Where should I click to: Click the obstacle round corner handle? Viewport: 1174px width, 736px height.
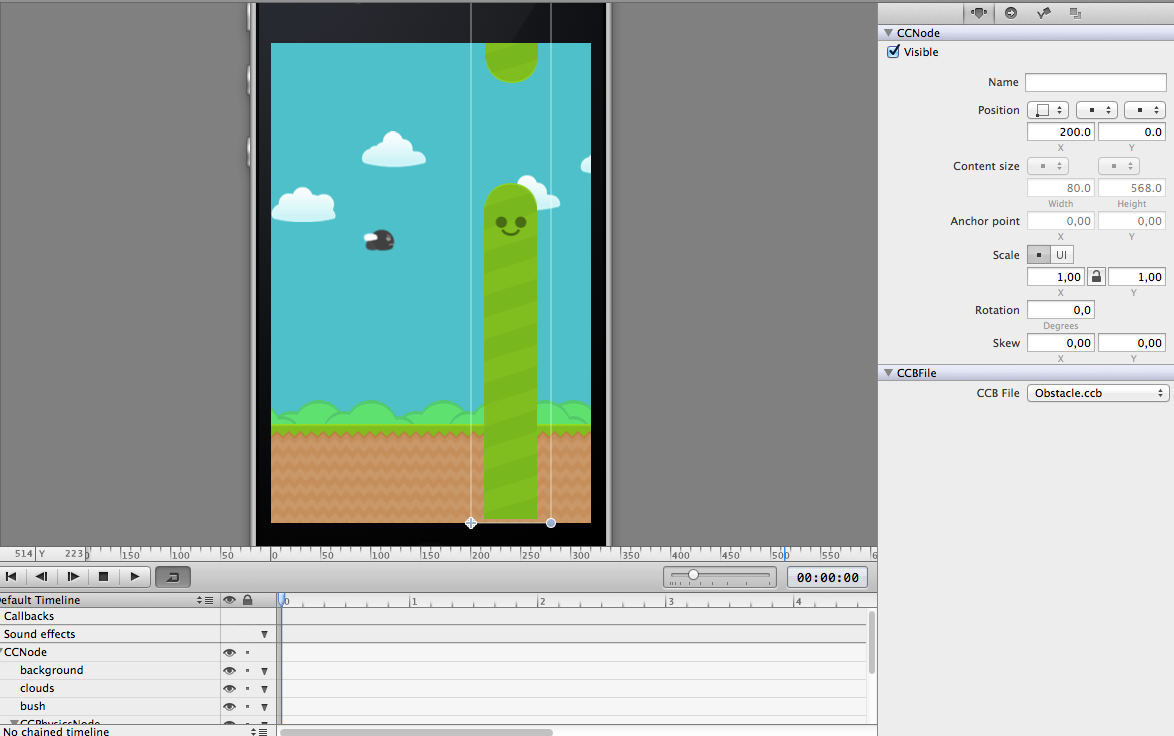coord(551,523)
